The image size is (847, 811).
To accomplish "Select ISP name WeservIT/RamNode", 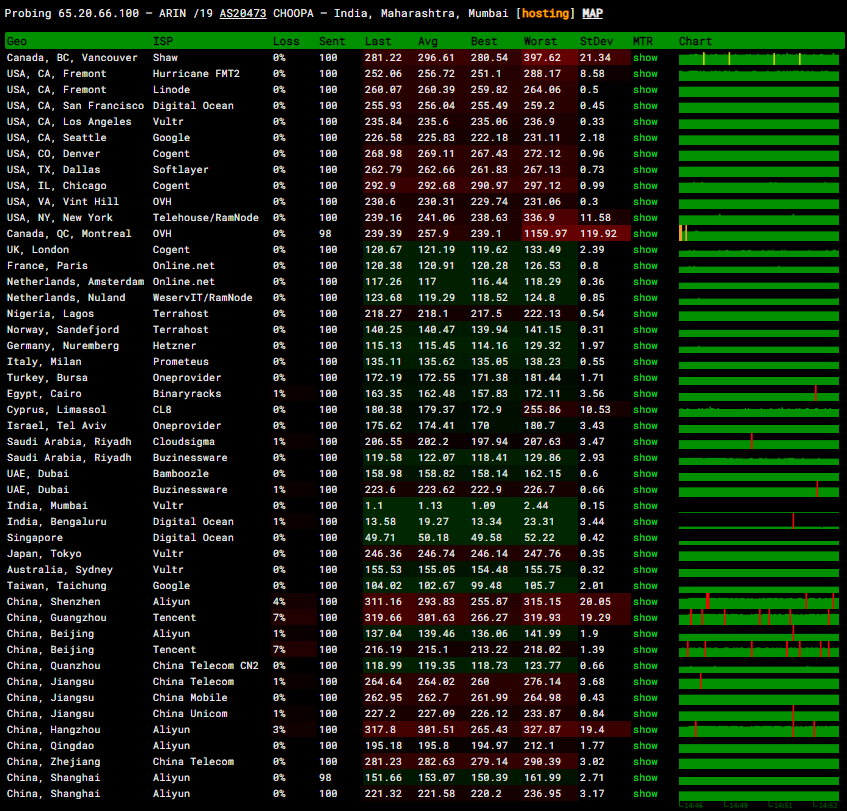I will tap(203, 298).
